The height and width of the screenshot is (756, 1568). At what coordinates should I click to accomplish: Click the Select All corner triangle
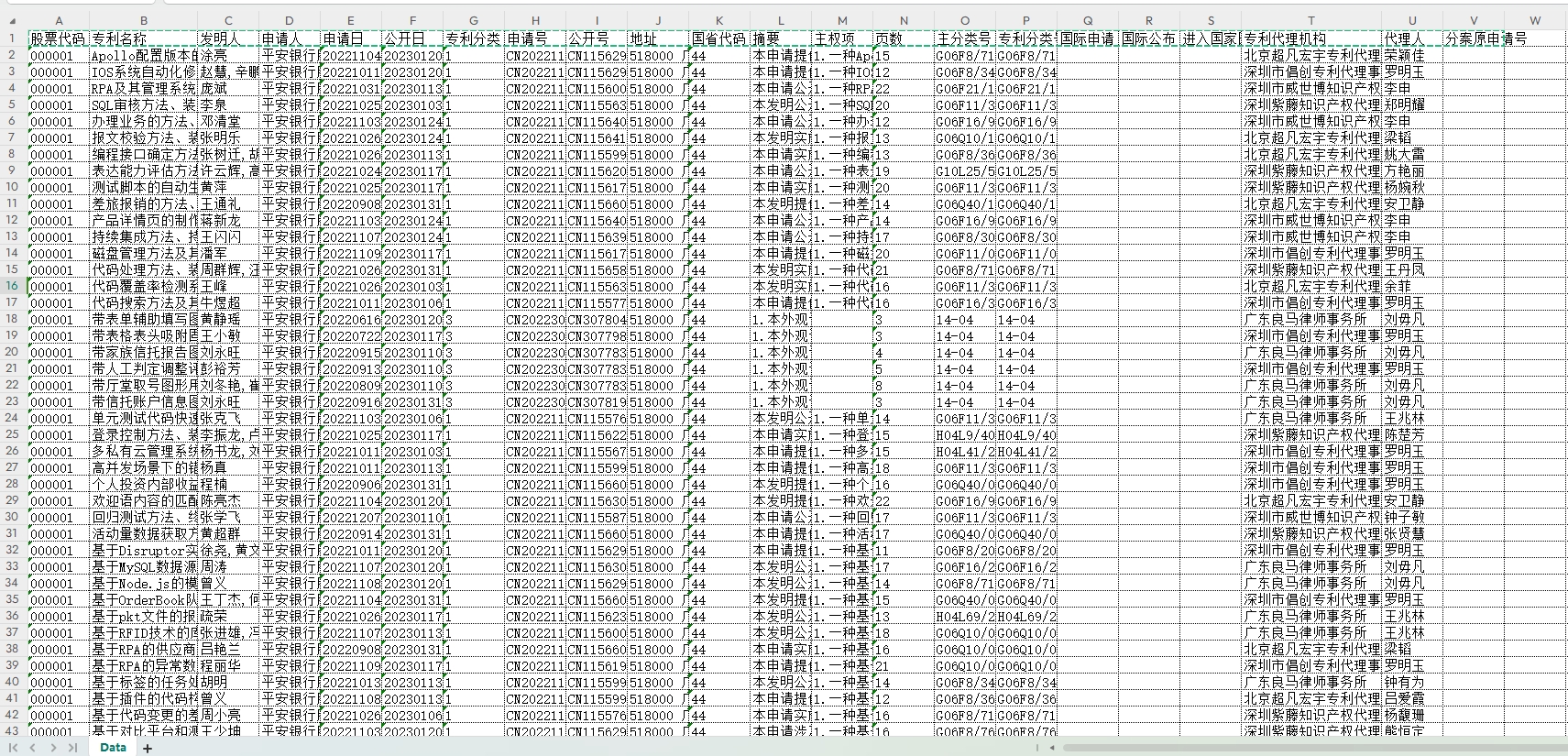pos(15,21)
